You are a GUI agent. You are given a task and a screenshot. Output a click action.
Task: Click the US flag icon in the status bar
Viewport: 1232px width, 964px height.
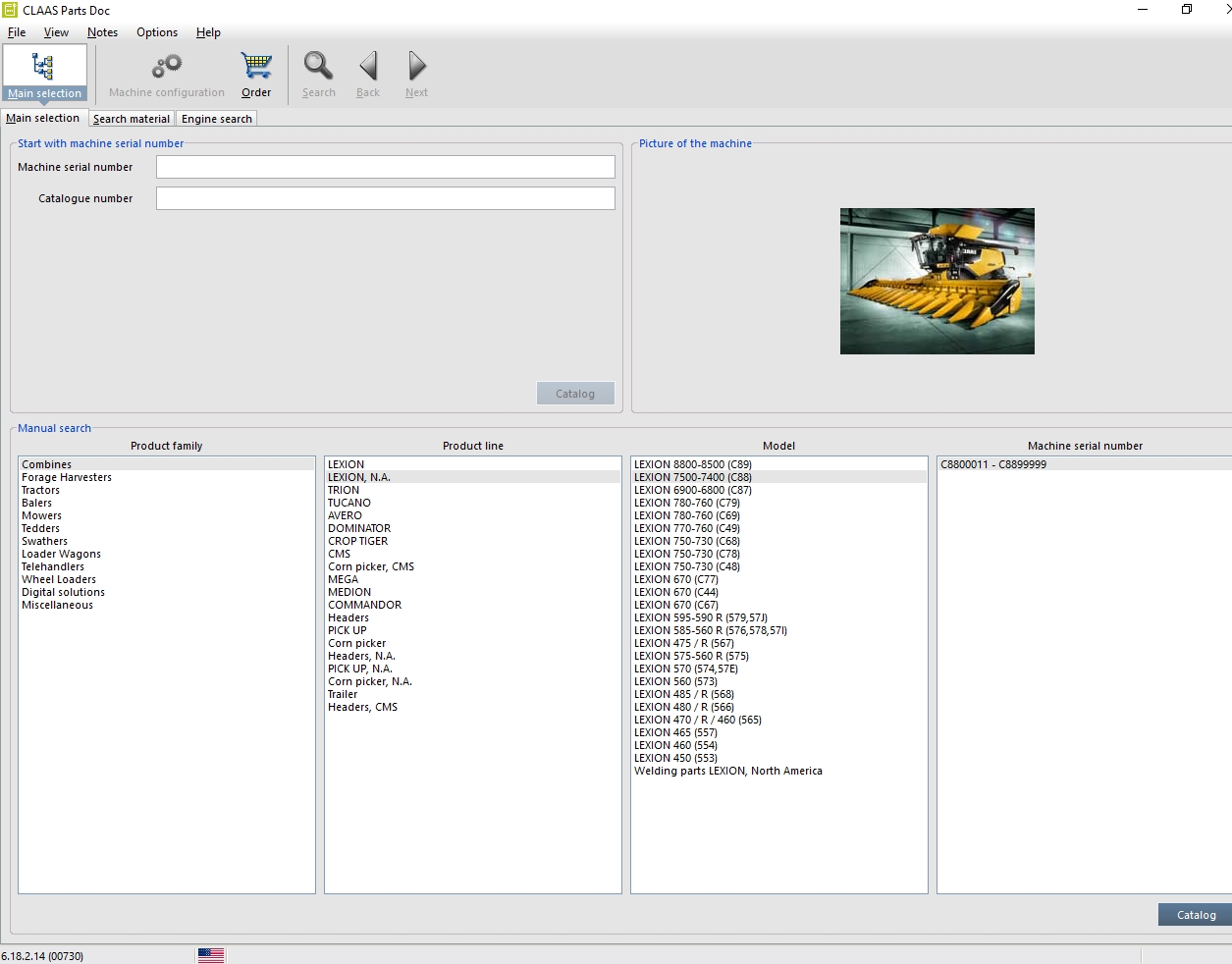point(210,953)
